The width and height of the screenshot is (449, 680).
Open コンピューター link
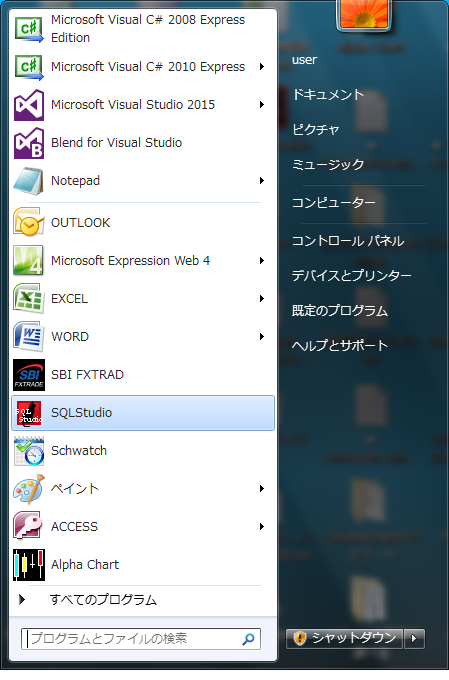tap(334, 203)
